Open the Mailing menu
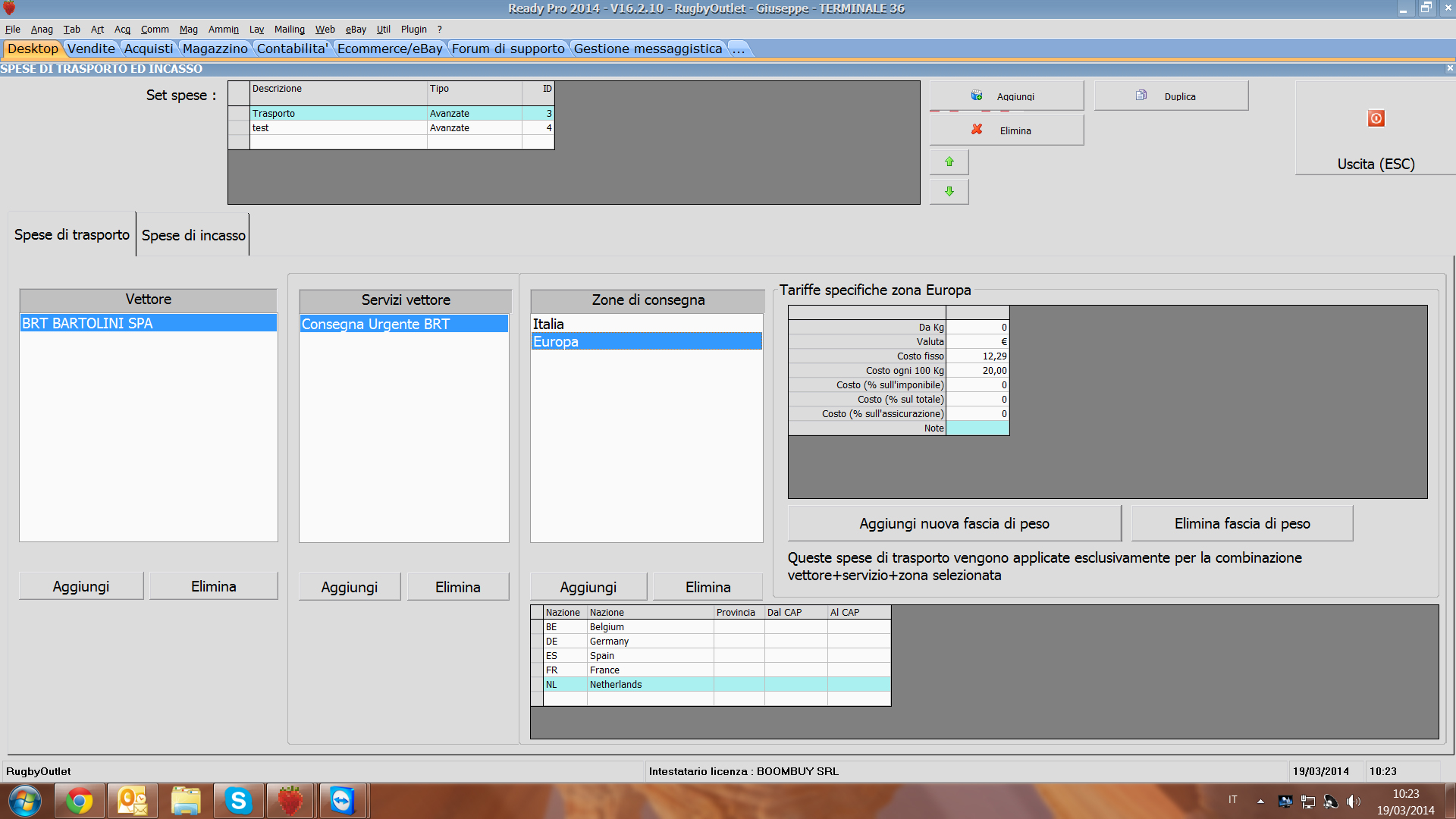Image resolution: width=1456 pixels, height=819 pixels. click(290, 30)
